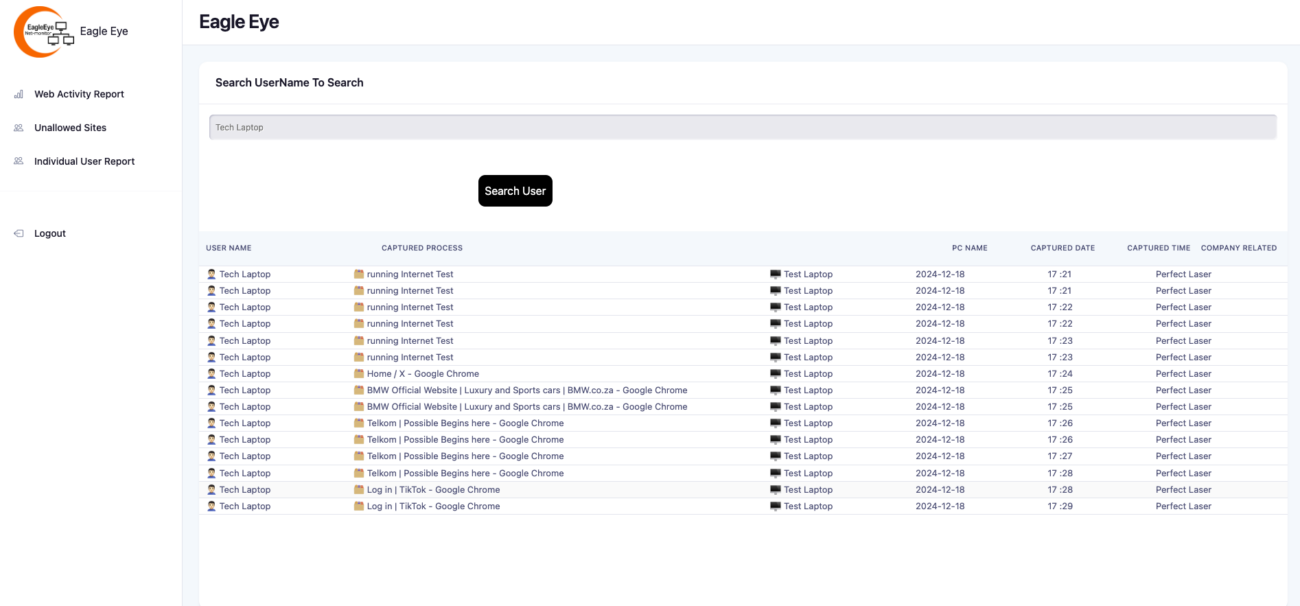Select the Telkom process captured at 17 :27
Image resolution: width=1300 pixels, height=606 pixels.
click(x=465, y=456)
